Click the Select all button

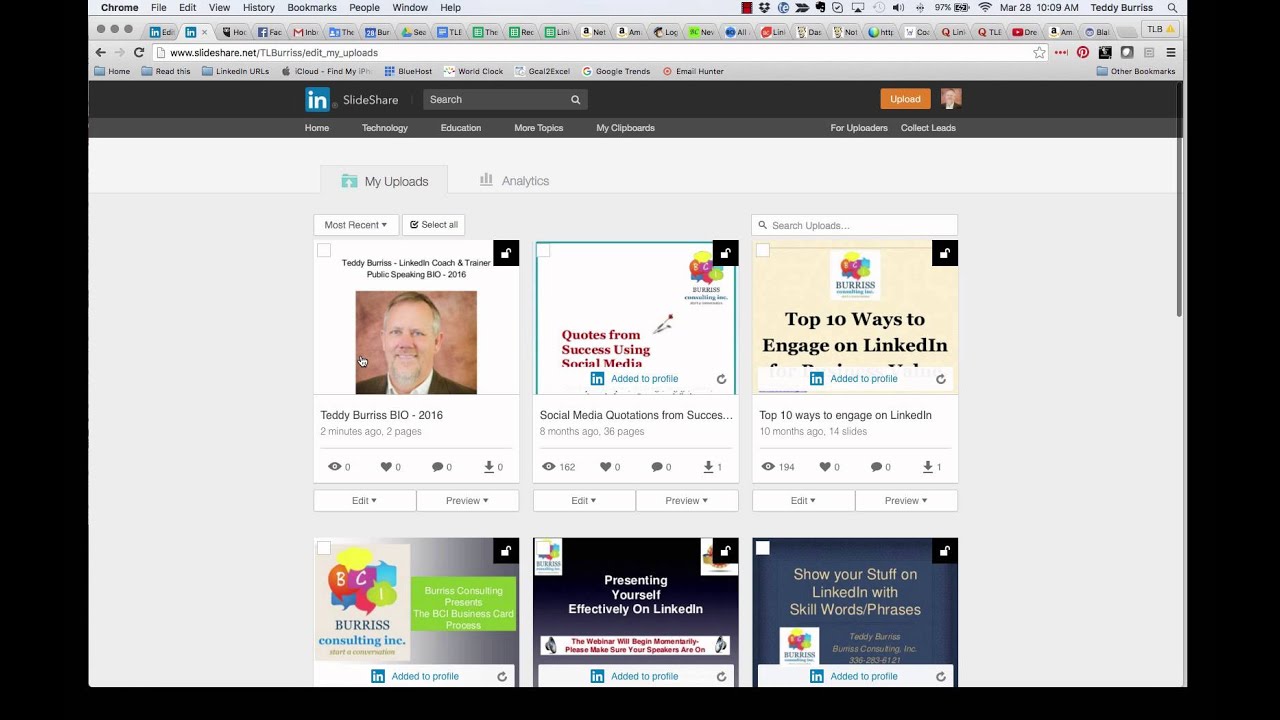pos(434,225)
